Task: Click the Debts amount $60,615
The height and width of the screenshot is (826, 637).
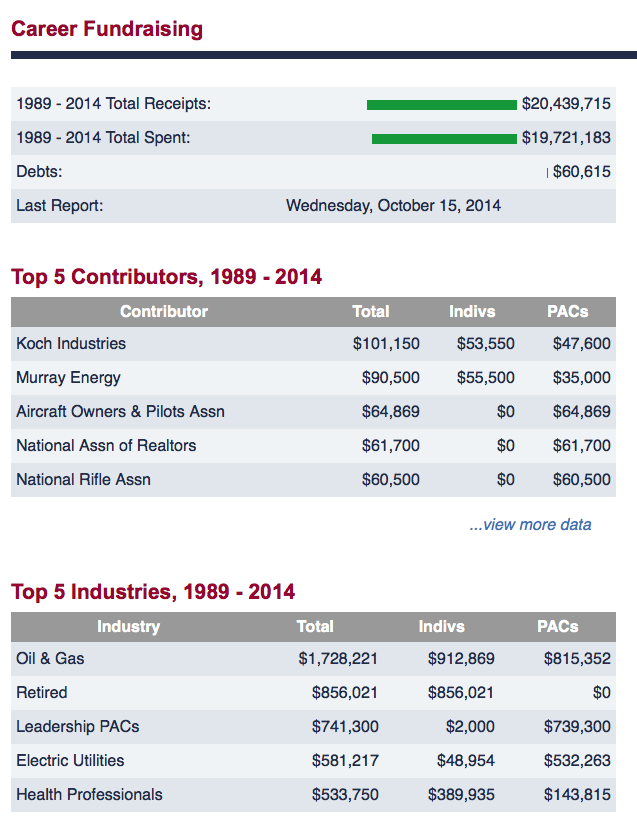Action: click(582, 172)
